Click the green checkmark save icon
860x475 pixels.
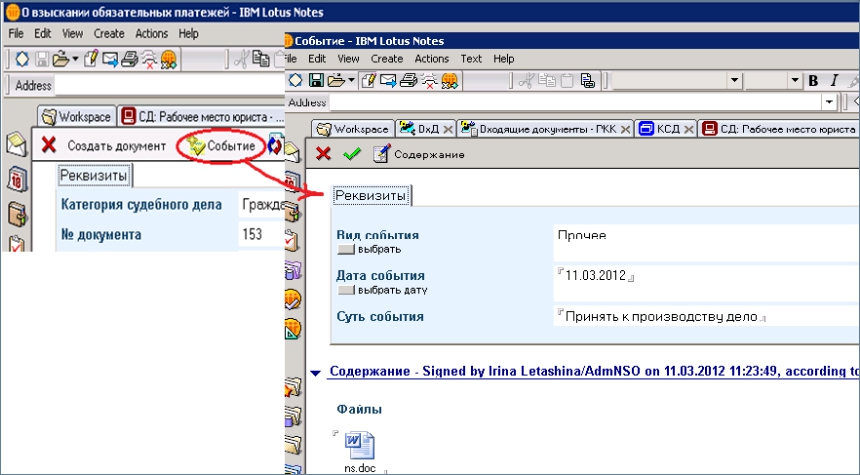(350, 154)
